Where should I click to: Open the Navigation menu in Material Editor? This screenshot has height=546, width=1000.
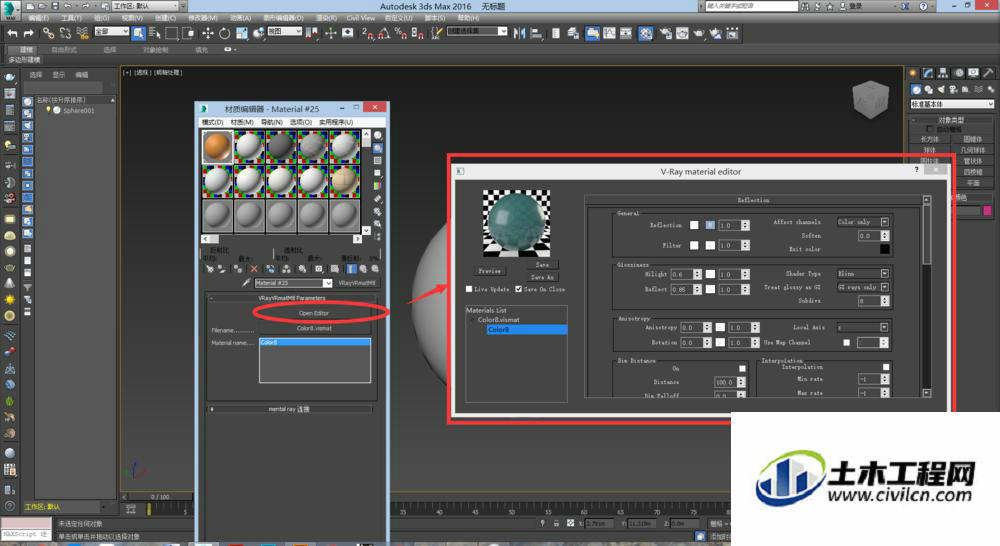coord(271,122)
